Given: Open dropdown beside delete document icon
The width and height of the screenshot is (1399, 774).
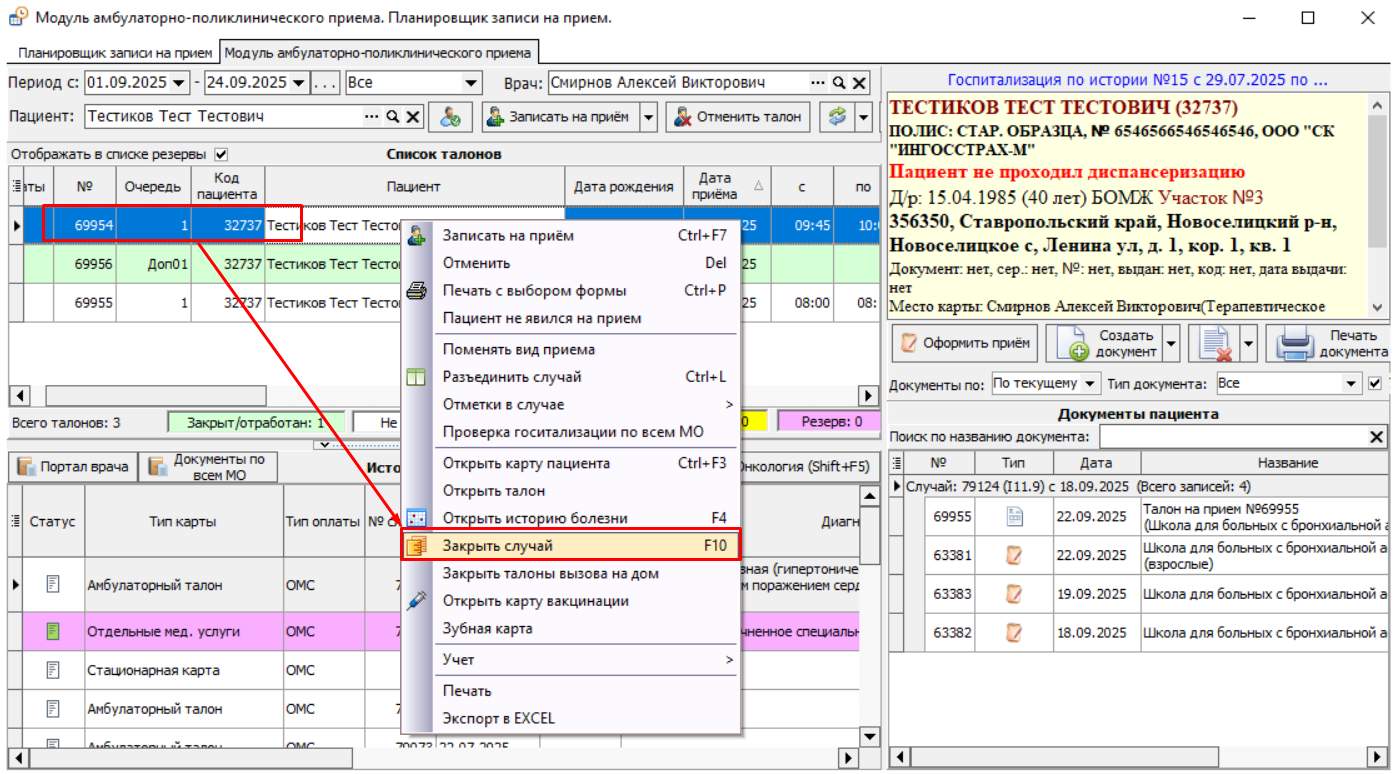Looking at the screenshot, I should 1248,344.
